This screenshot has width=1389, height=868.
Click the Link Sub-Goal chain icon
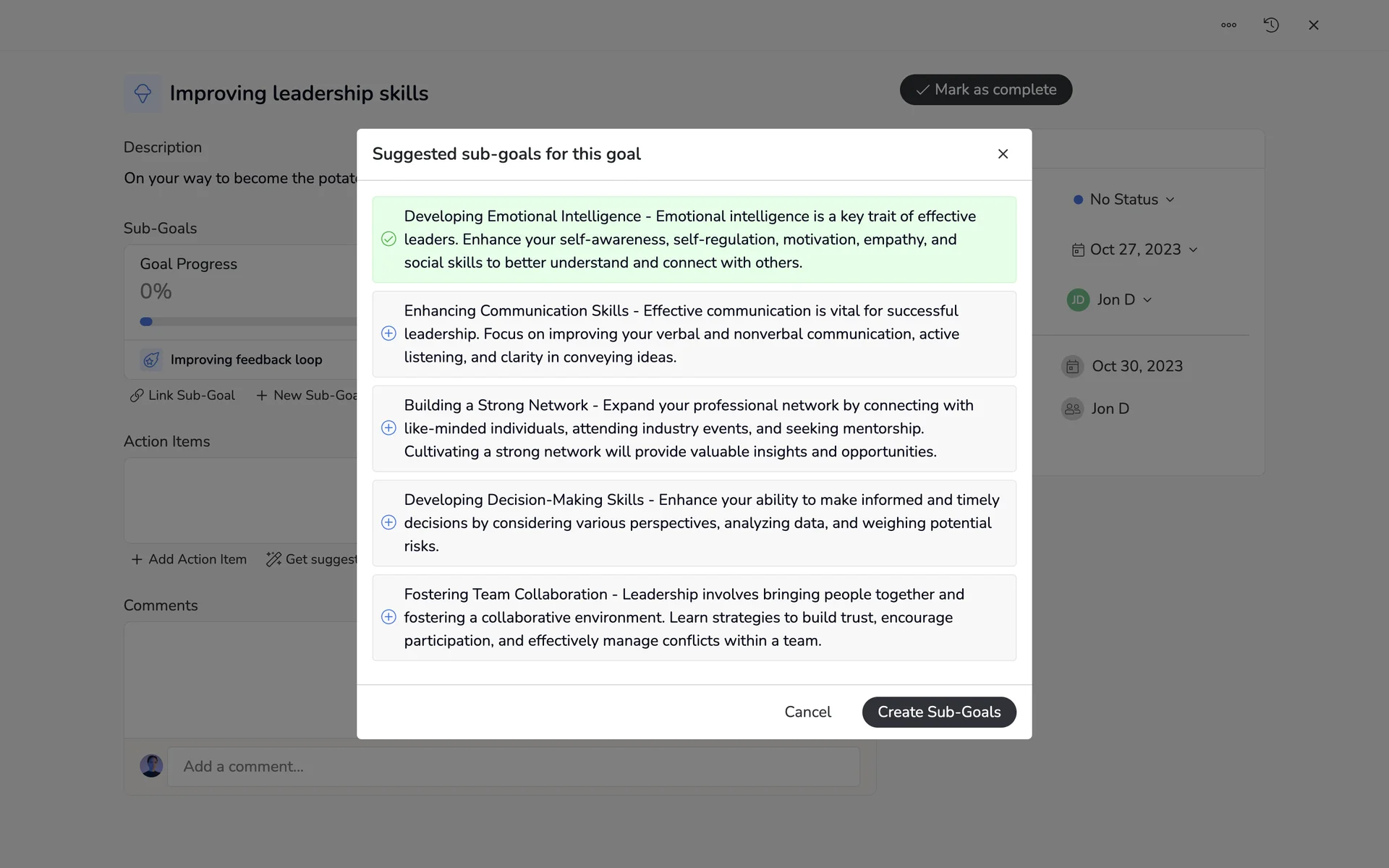[136, 396]
